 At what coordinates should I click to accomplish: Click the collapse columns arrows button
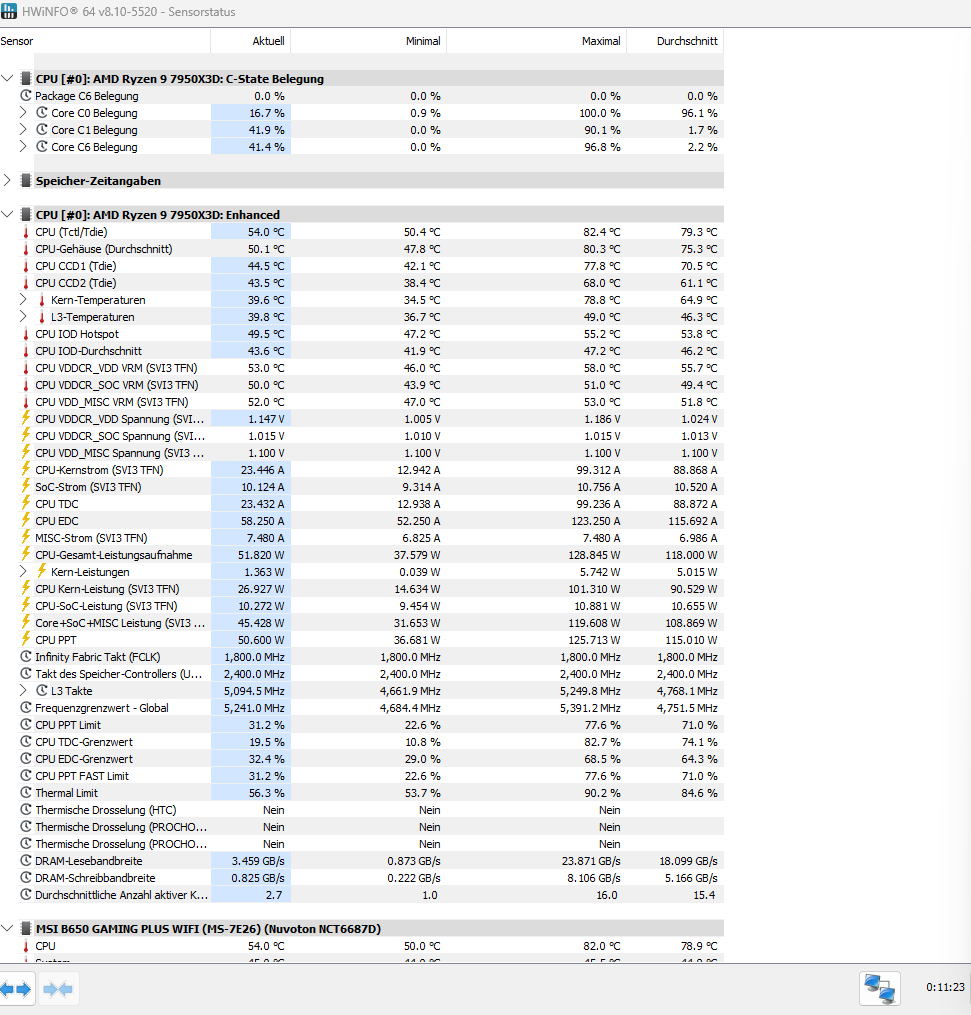tap(58, 989)
